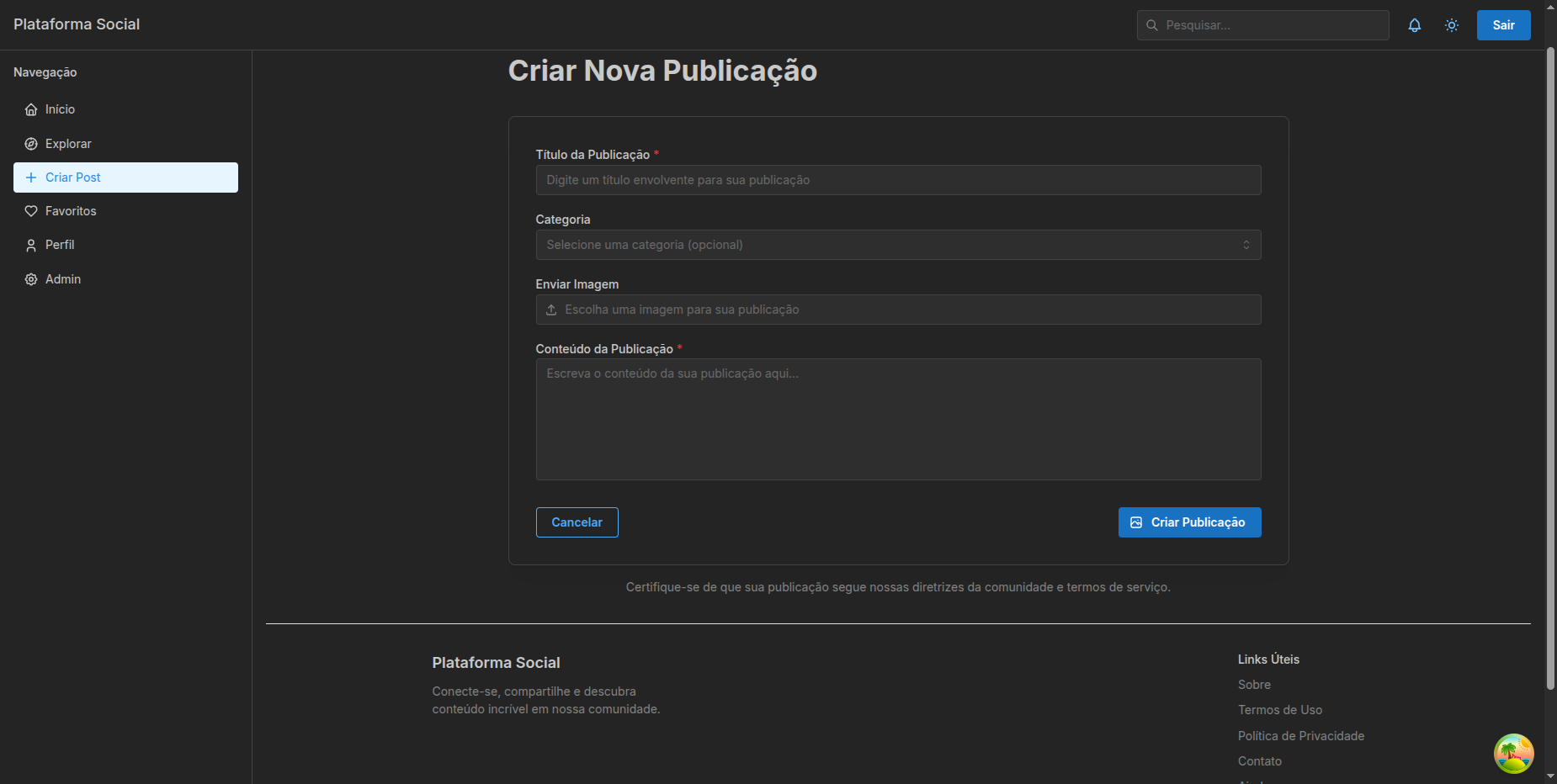
Task: Focus the Título da Publicação field
Action: pos(897,180)
